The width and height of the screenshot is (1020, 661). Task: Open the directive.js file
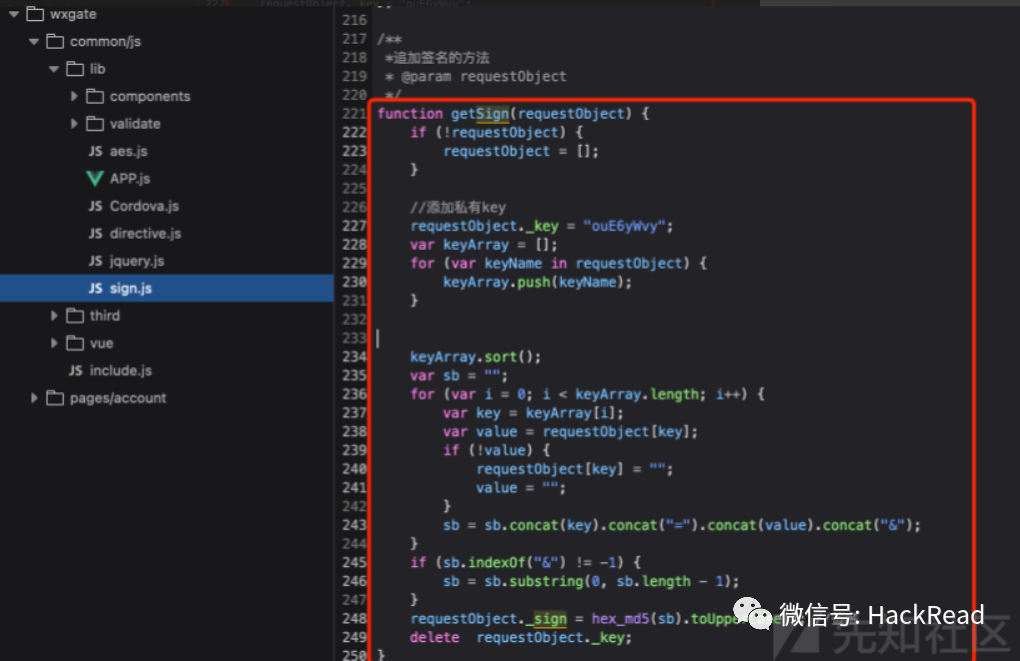click(x=146, y=233)
